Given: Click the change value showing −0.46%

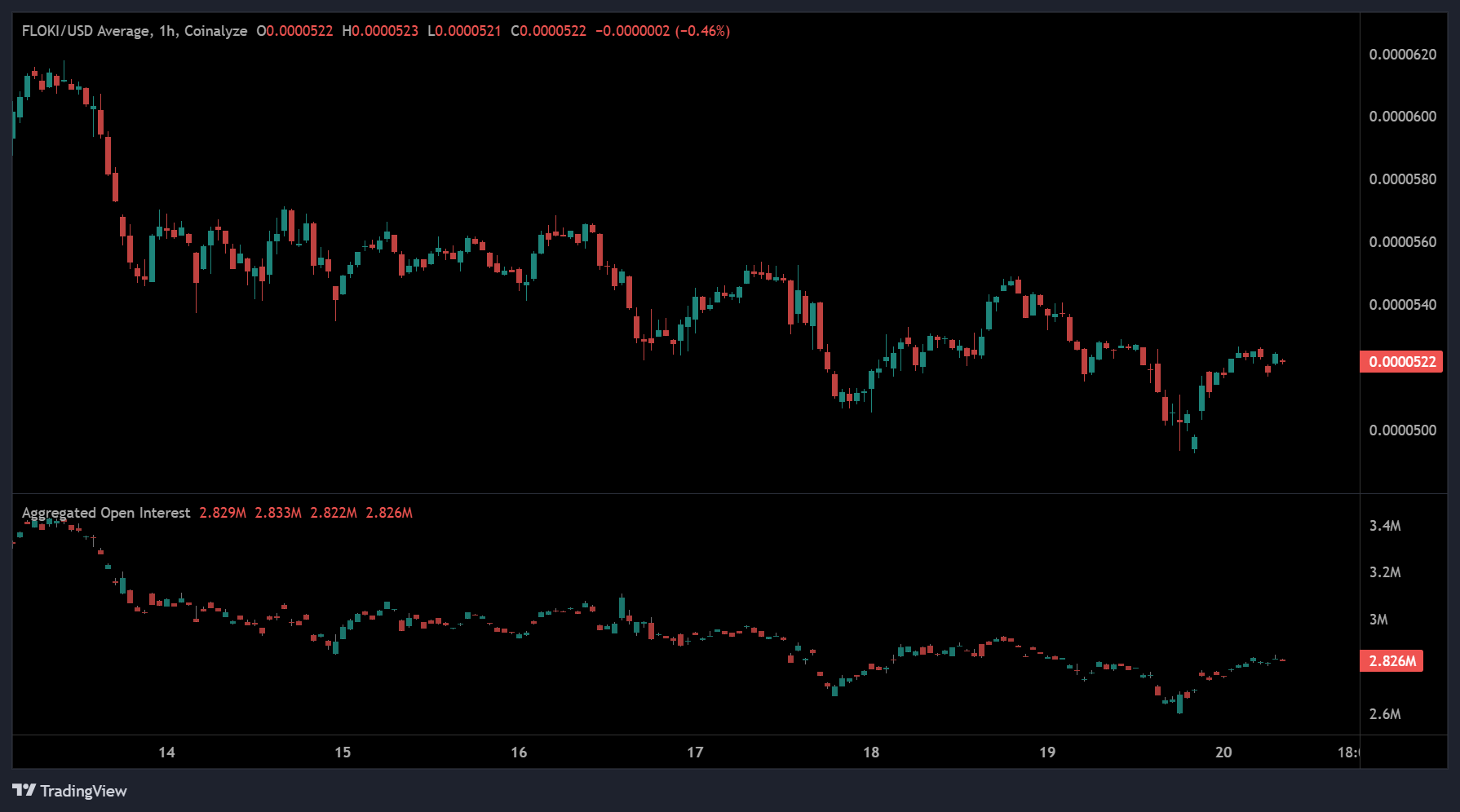Looking at the screenshot, I should [x=702, y=31].
